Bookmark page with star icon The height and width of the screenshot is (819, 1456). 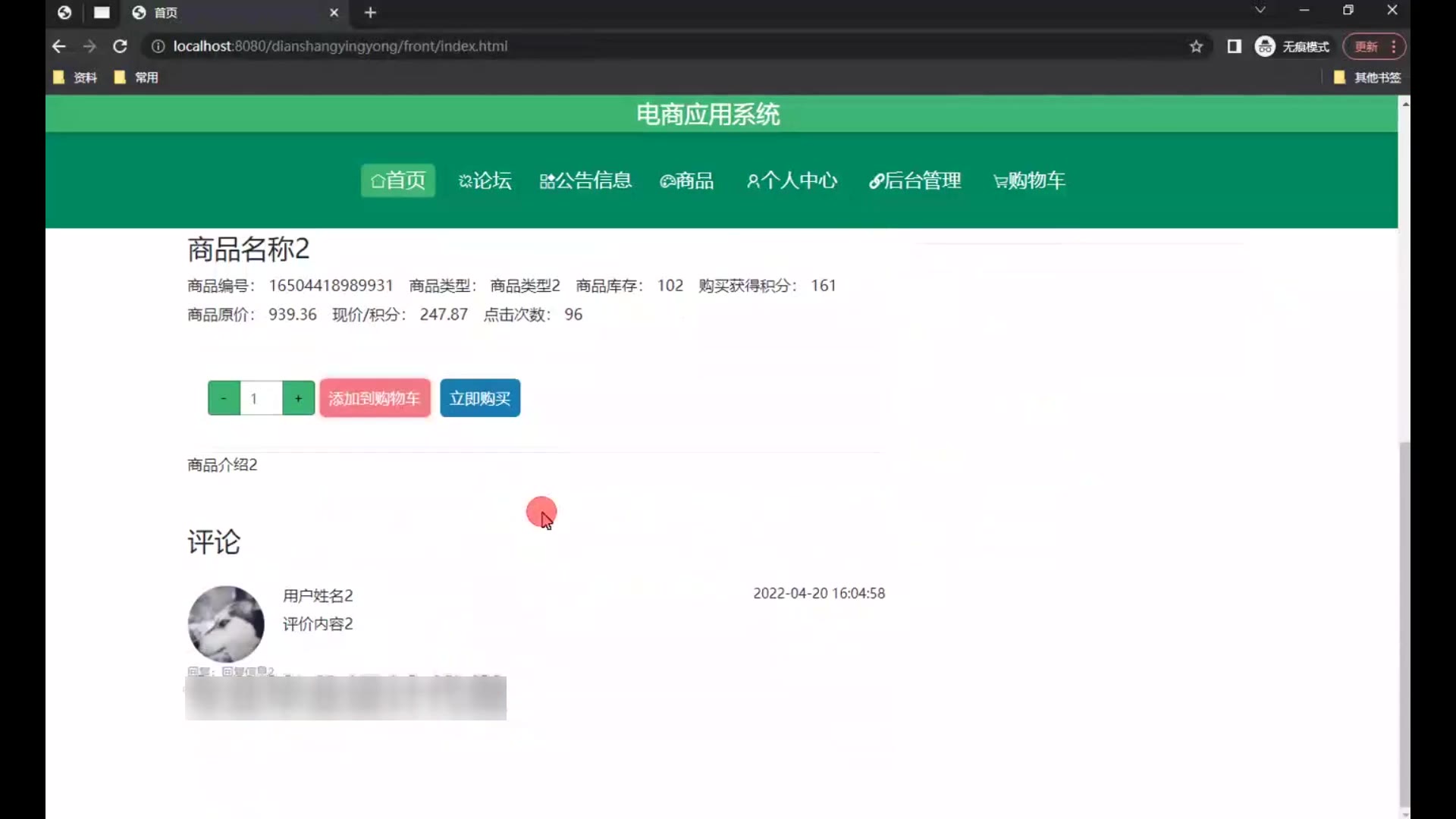[x=1196, y=46]
